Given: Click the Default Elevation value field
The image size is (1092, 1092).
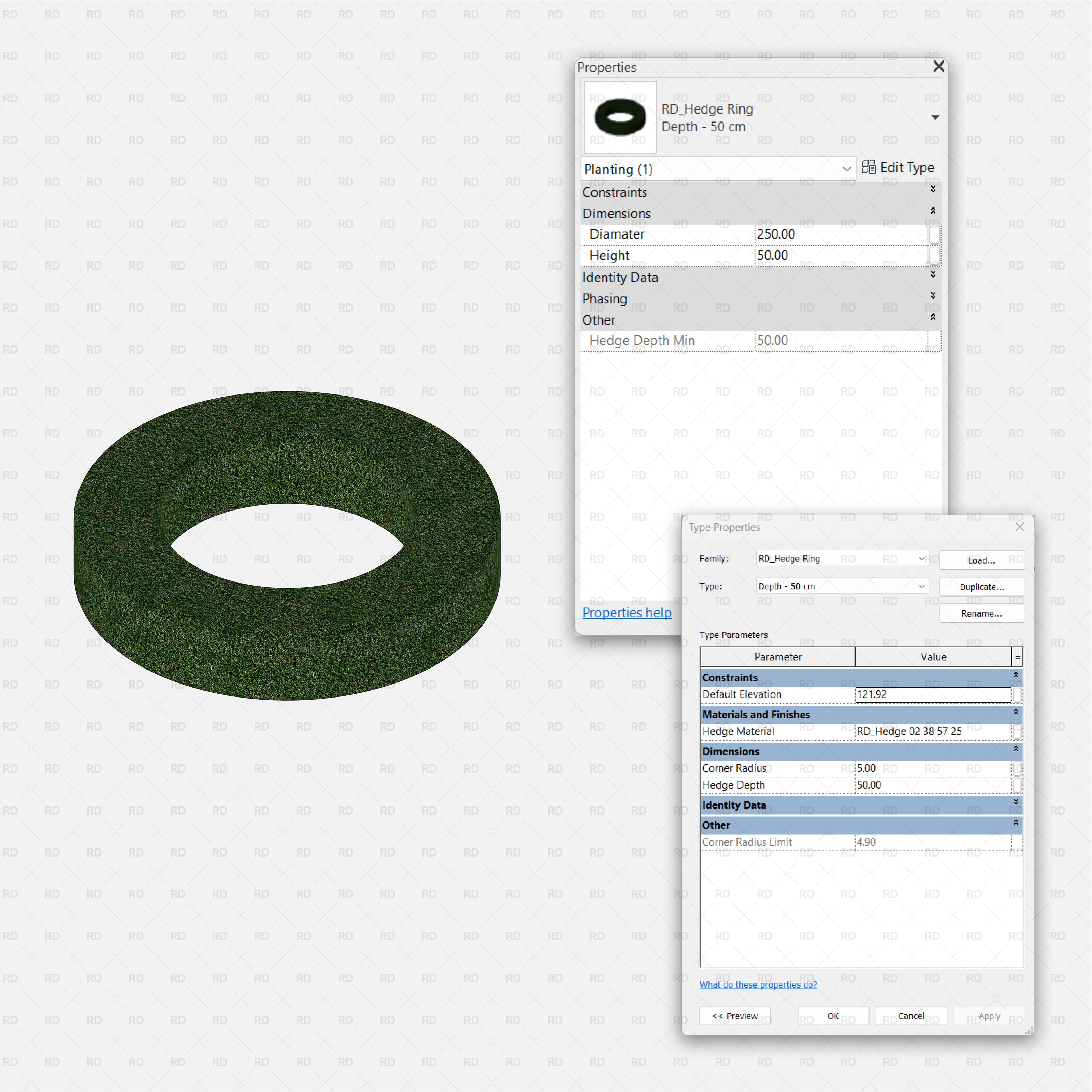Looking at the screenshot, I should click(933, 695).
